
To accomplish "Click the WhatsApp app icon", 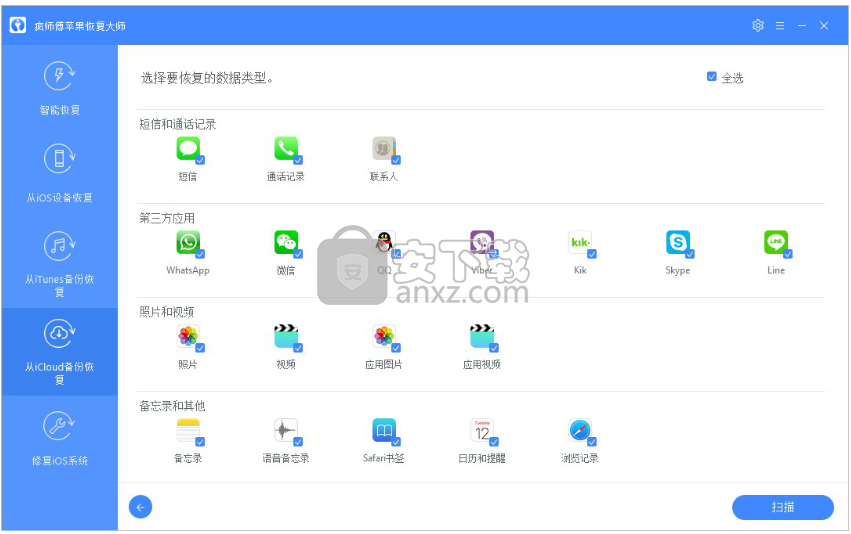I will pyautogui.click(x=188, y=242).
